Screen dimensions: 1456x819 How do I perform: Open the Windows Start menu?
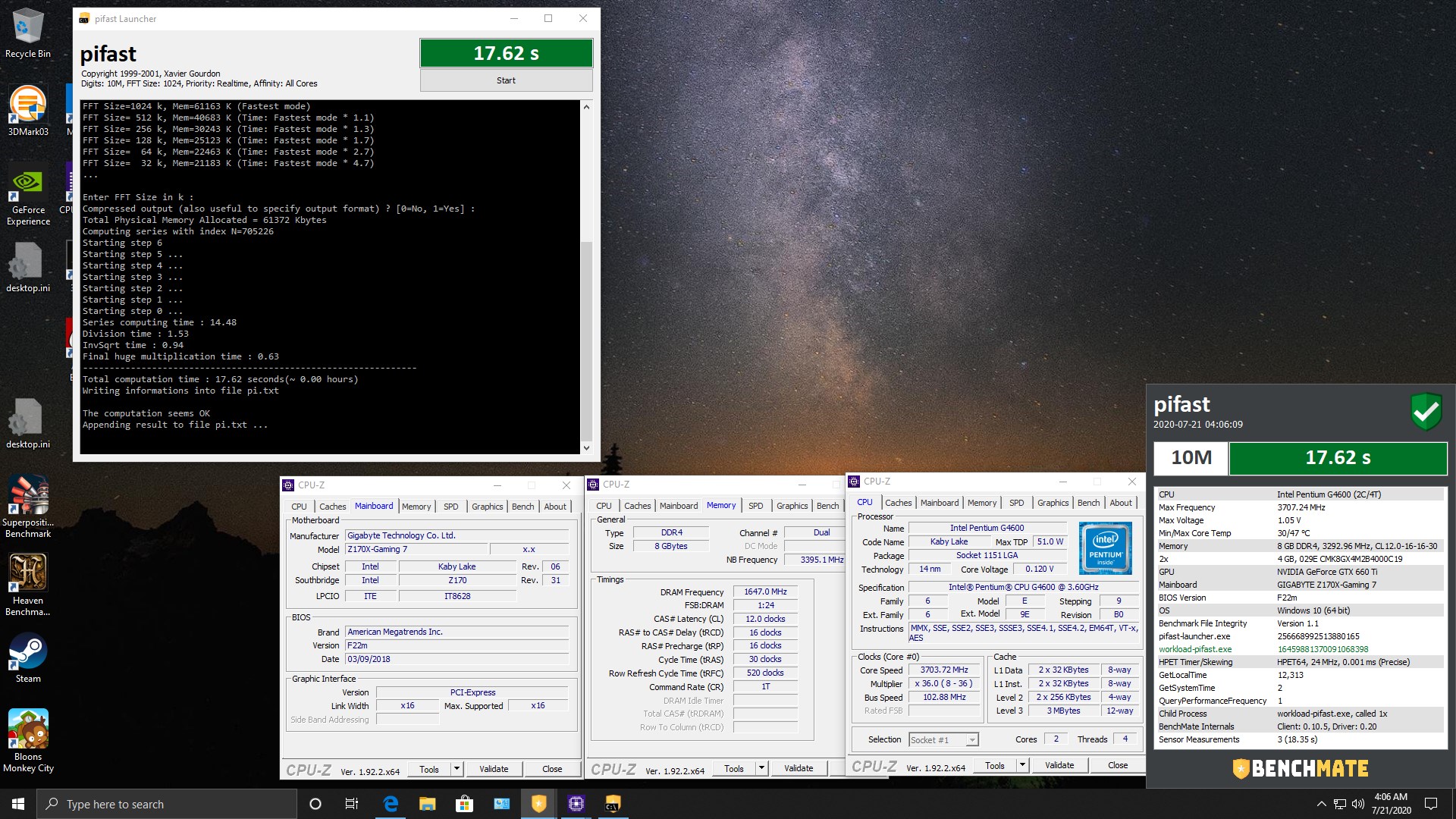click(18, 804)
